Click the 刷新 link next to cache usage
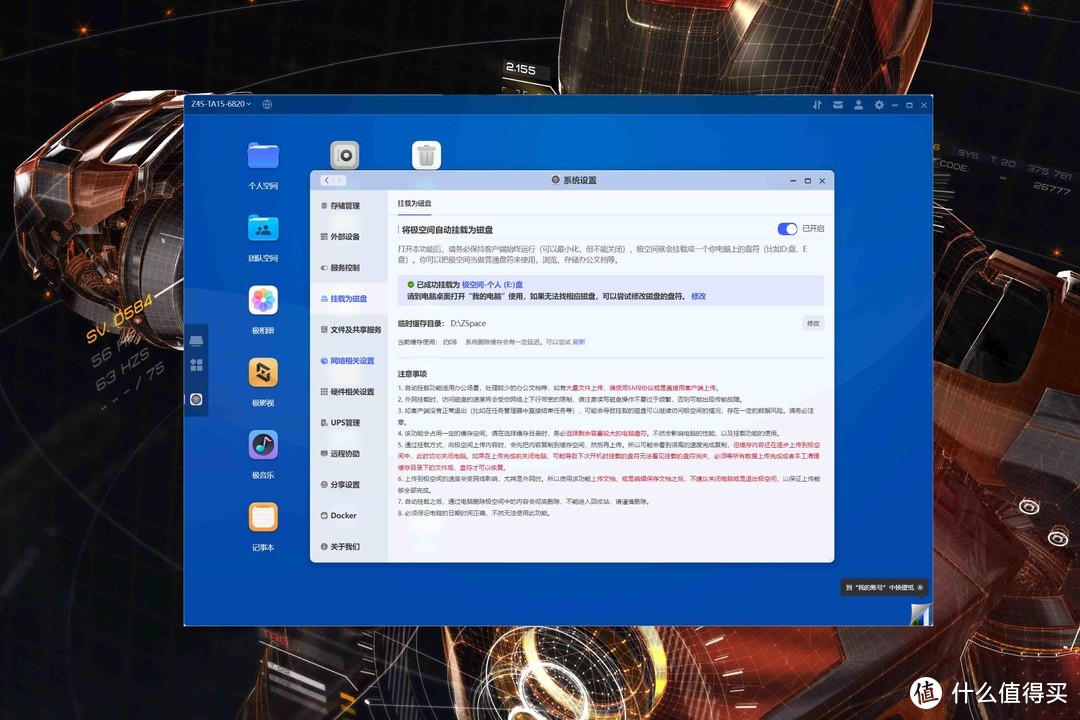The height and width of the screenshot is (720, 1080). tap(579, 342)
